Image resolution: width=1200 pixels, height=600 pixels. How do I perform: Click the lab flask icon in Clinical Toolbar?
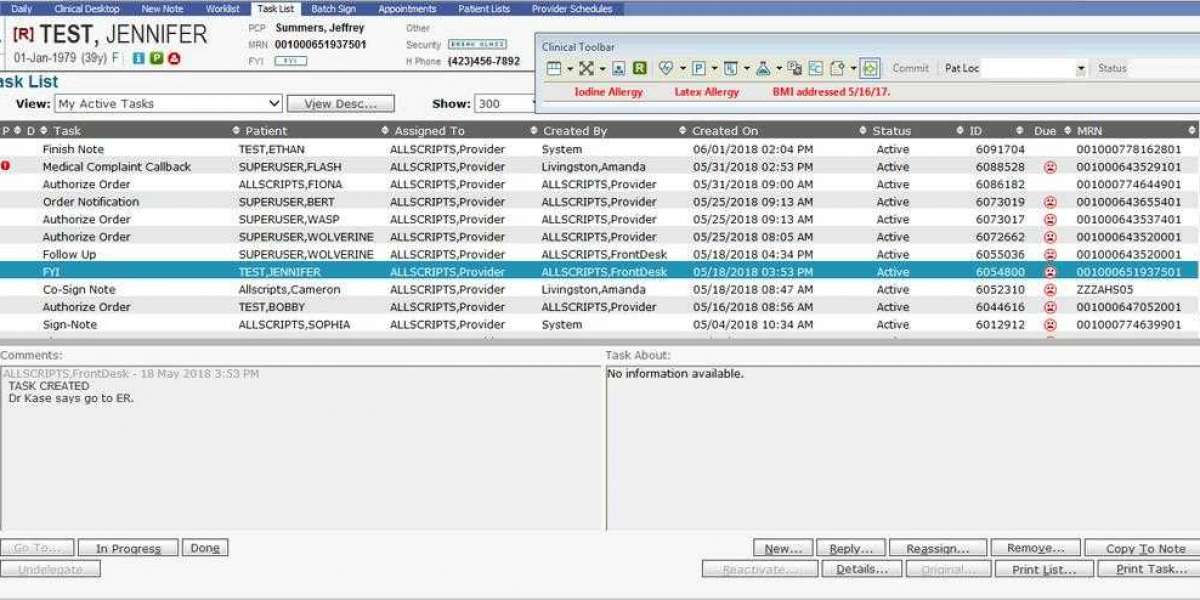coord(763,69)
